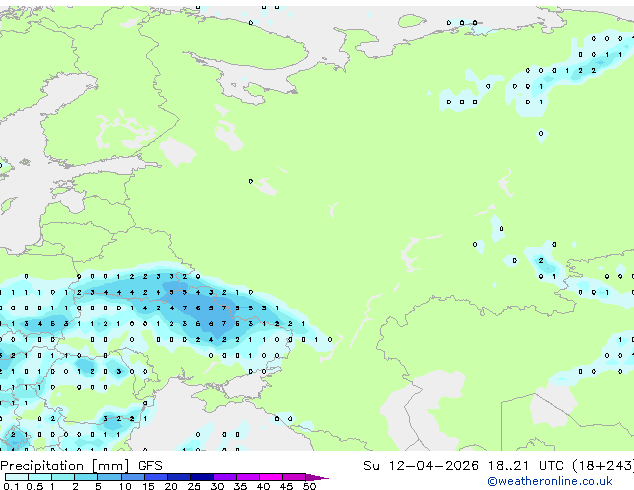This screenshot has height=490, width=634.
Task: Select the 30–35 mm purple legend swatch
Action: [225, 477]
